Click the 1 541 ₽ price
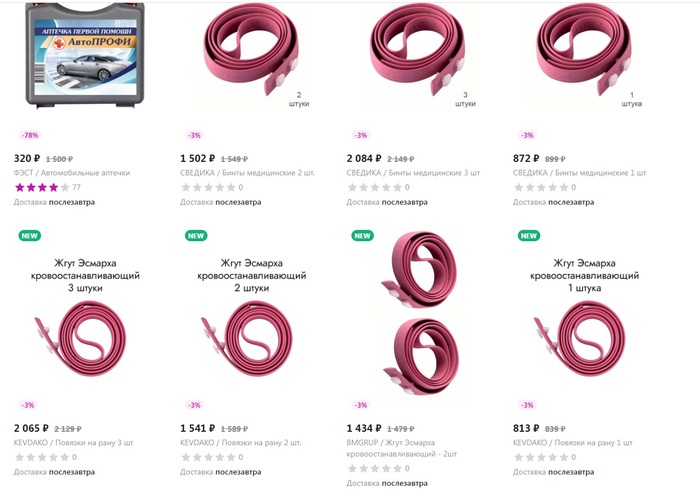This screenshot has width=700, height=497. pos(197,429)
